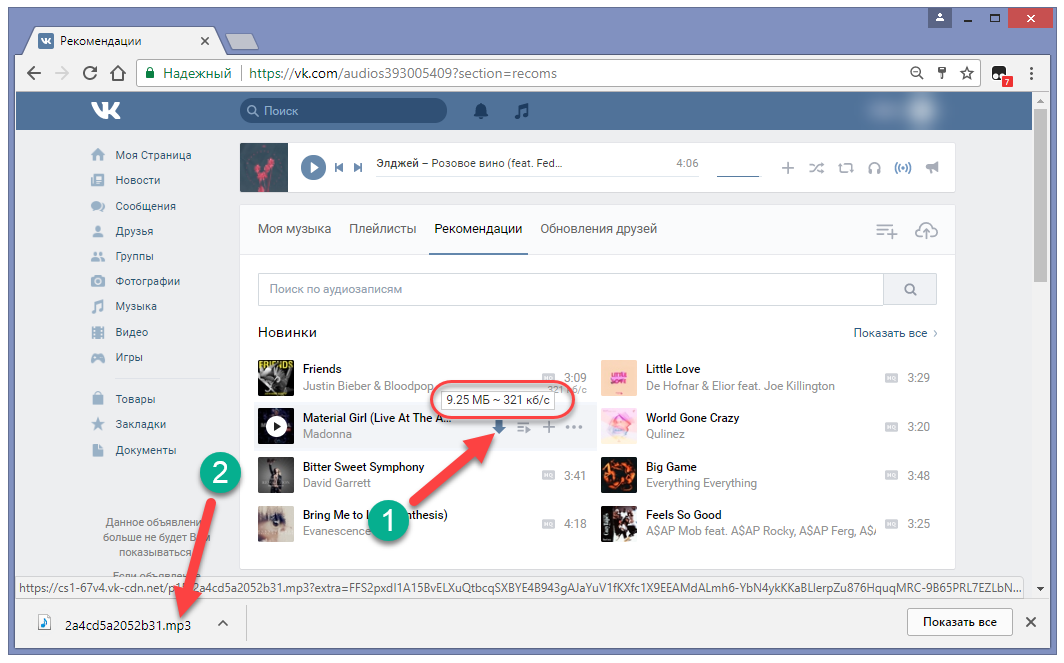Screen dimensions: 1064x663
Task: Focus the Поиск по аудиозаписям field
Action: pyautogui.click(x=571, y=289)
